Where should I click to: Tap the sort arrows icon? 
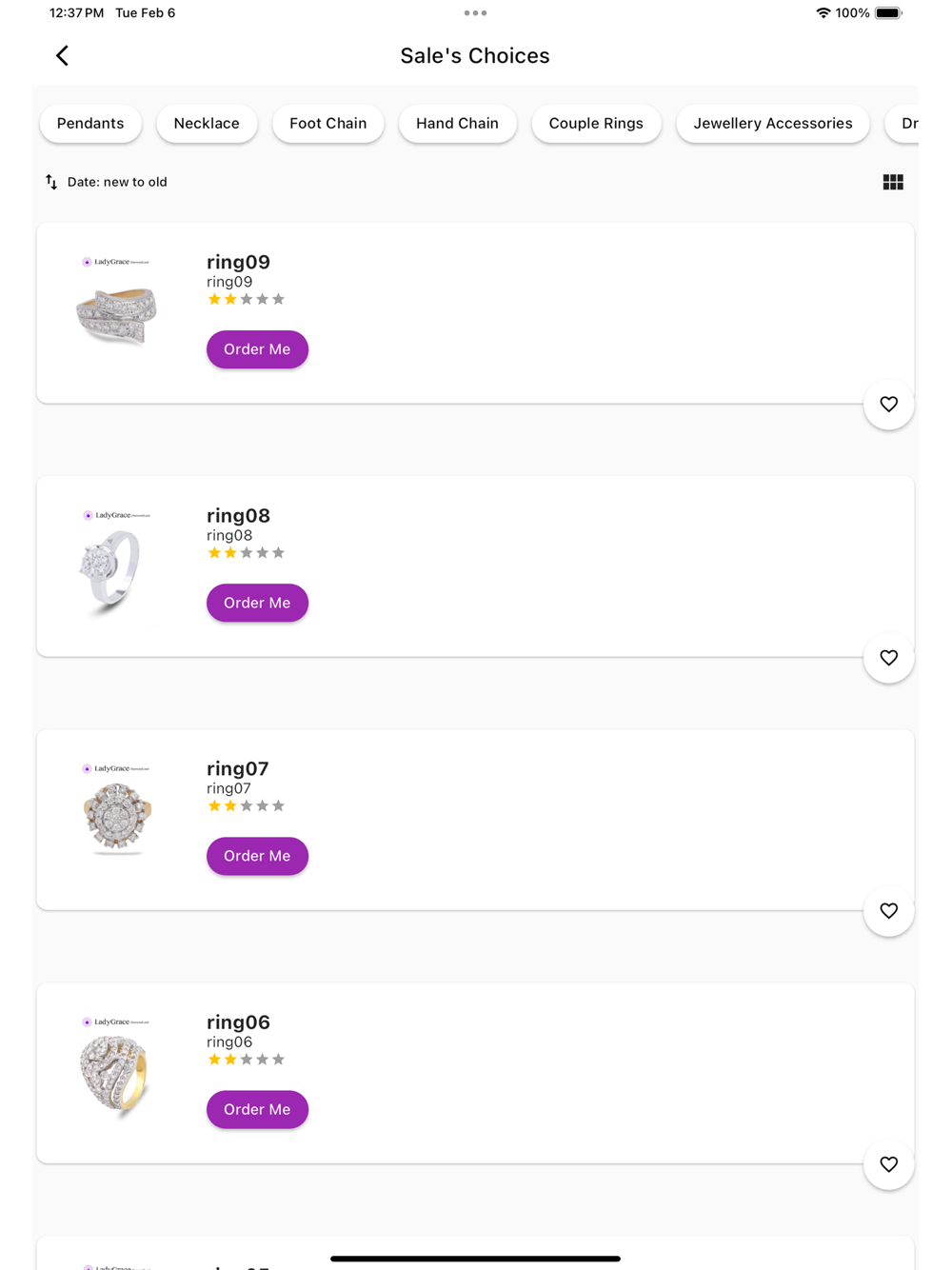(x=51, y=182)
